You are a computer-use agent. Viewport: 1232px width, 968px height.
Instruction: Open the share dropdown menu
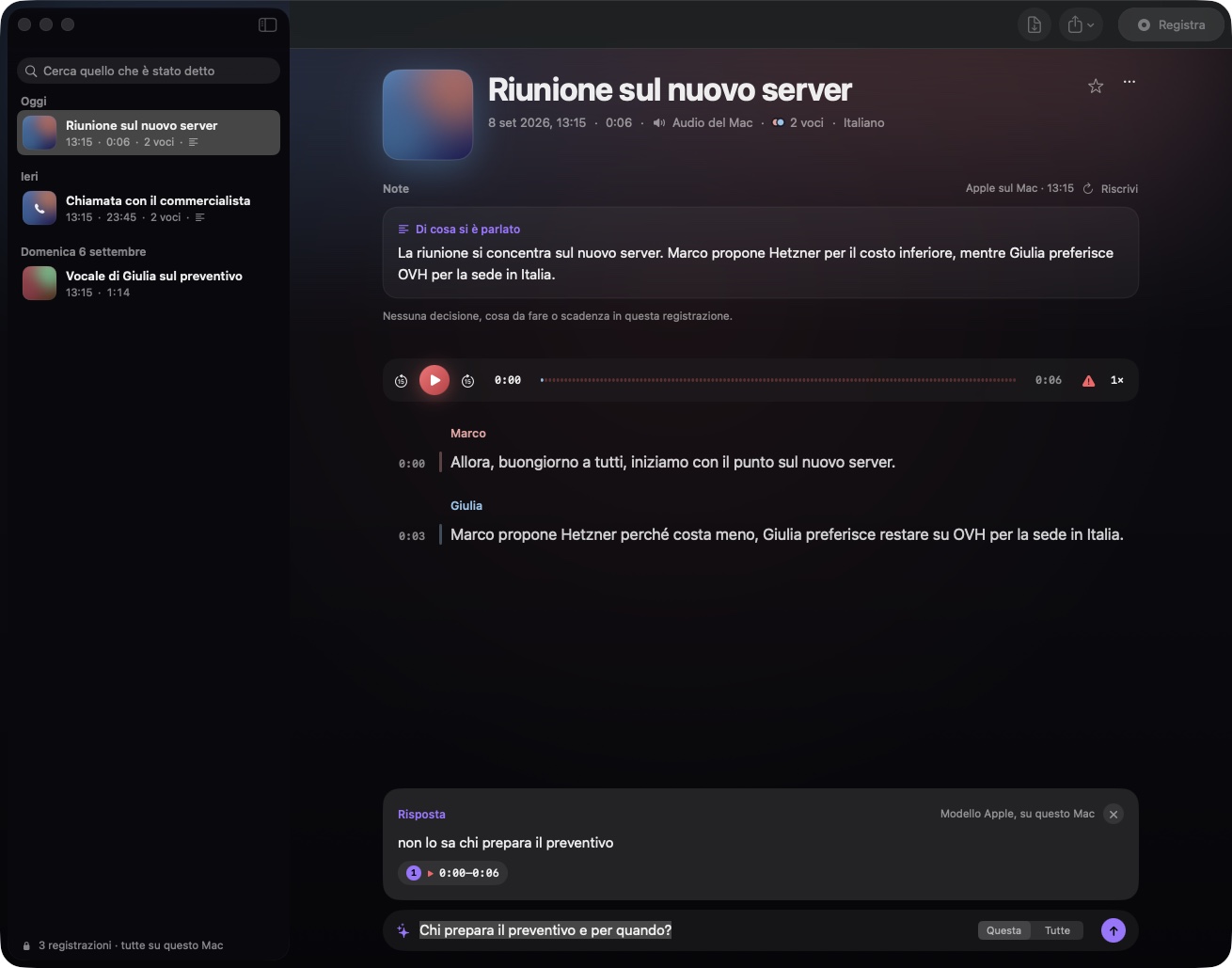point(1081,25)
